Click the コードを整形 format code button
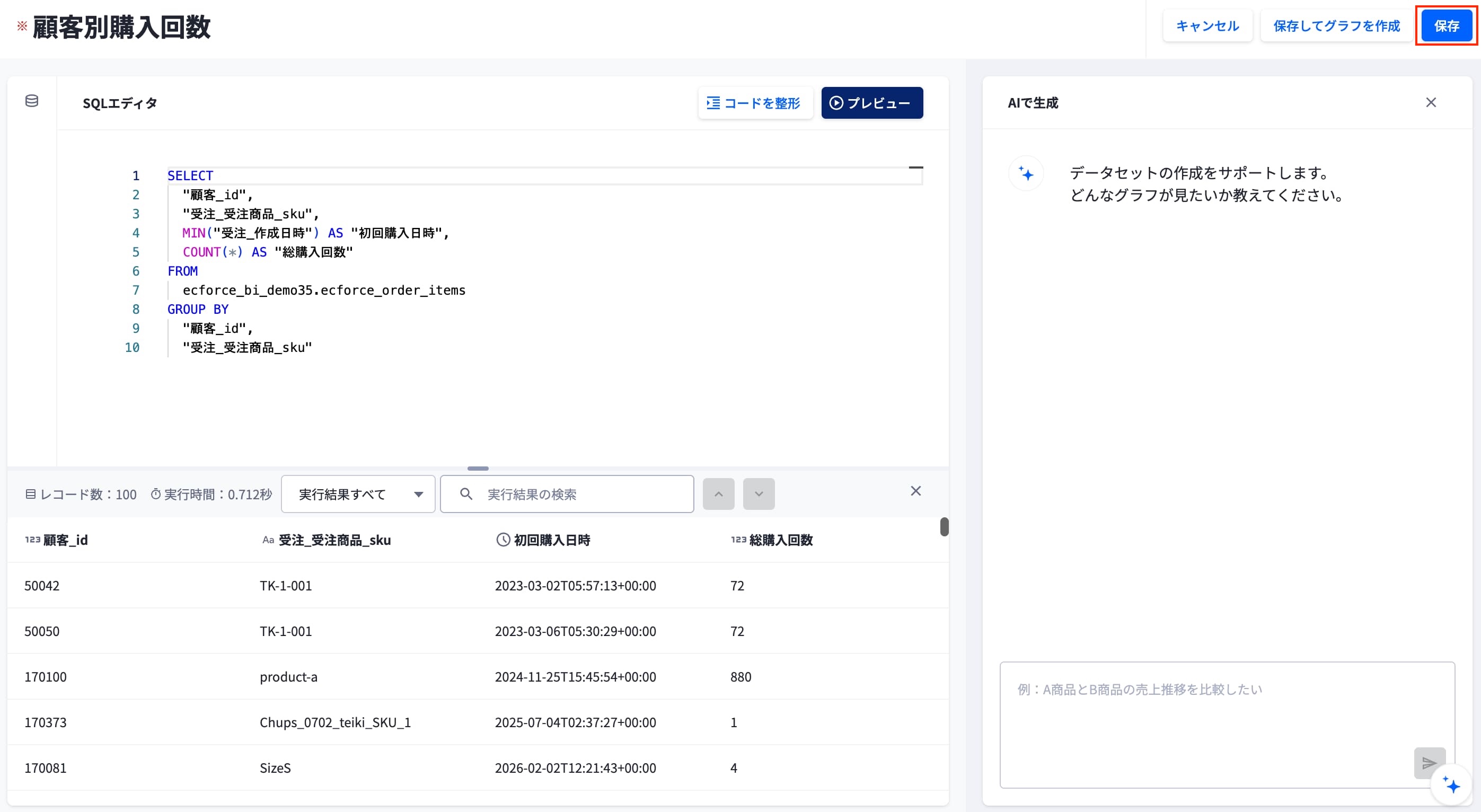The width and height of the screenshot is (1481, 812). pyautogui.click(x=755, y=103)
